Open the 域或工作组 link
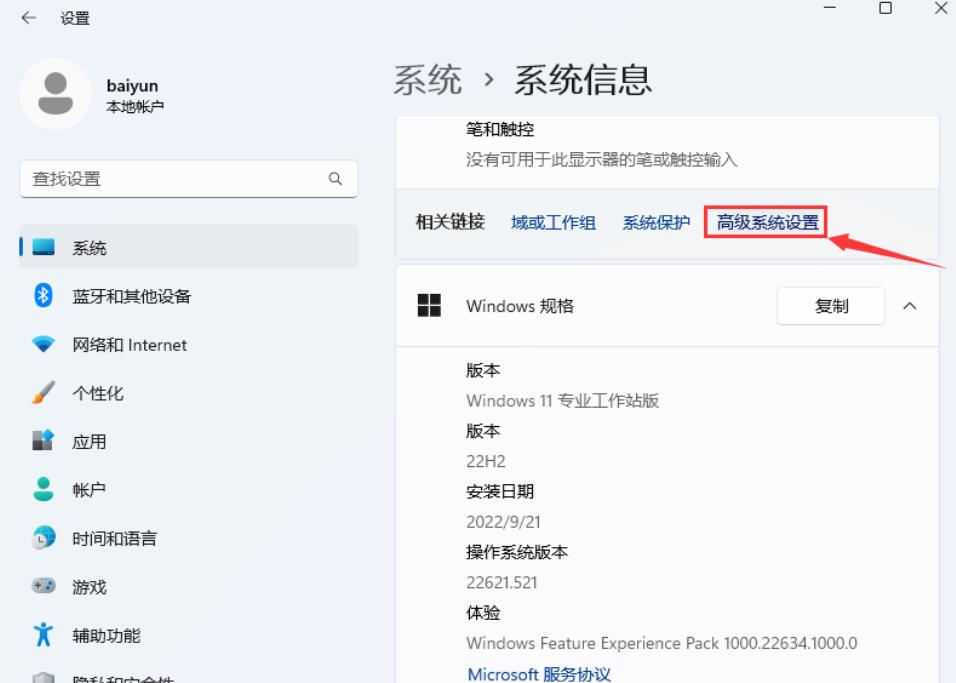The image size is (956, 683). [x=553, y=222]
